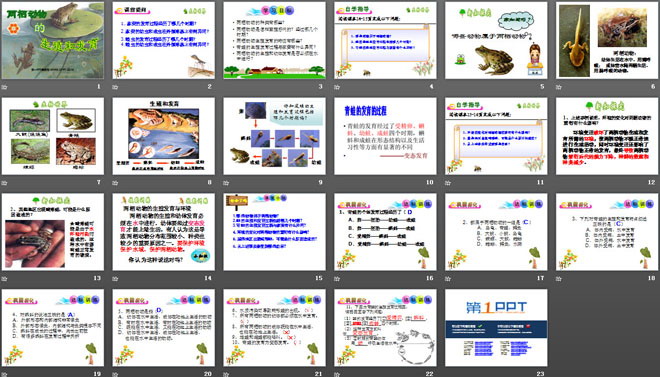Select the final slide with the 第1PPT logo
The height and width of the screenshot is (377, 660).
coord(496,327)
